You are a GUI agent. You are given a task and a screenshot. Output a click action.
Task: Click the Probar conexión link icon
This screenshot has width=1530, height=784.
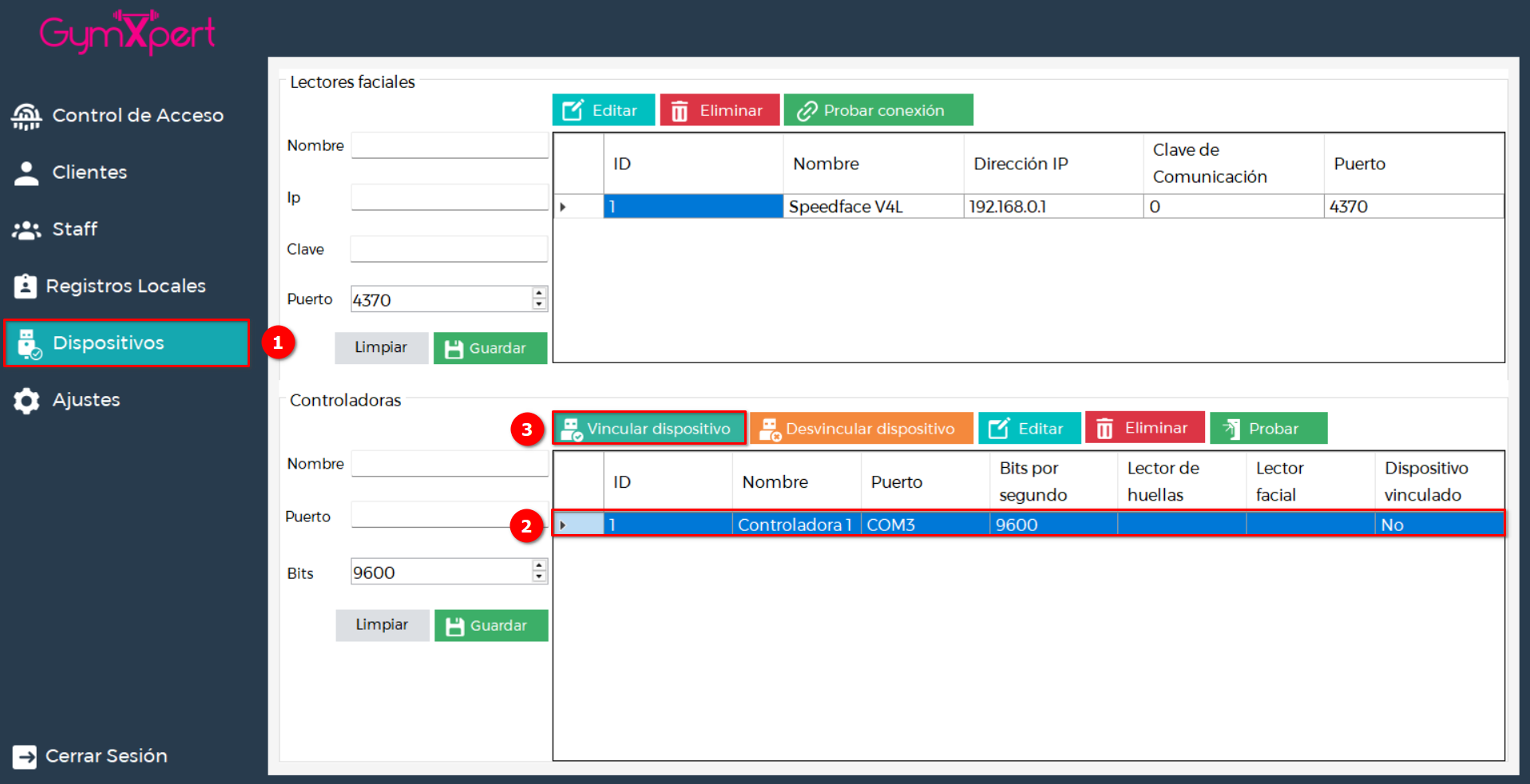[x=807, y=111]
